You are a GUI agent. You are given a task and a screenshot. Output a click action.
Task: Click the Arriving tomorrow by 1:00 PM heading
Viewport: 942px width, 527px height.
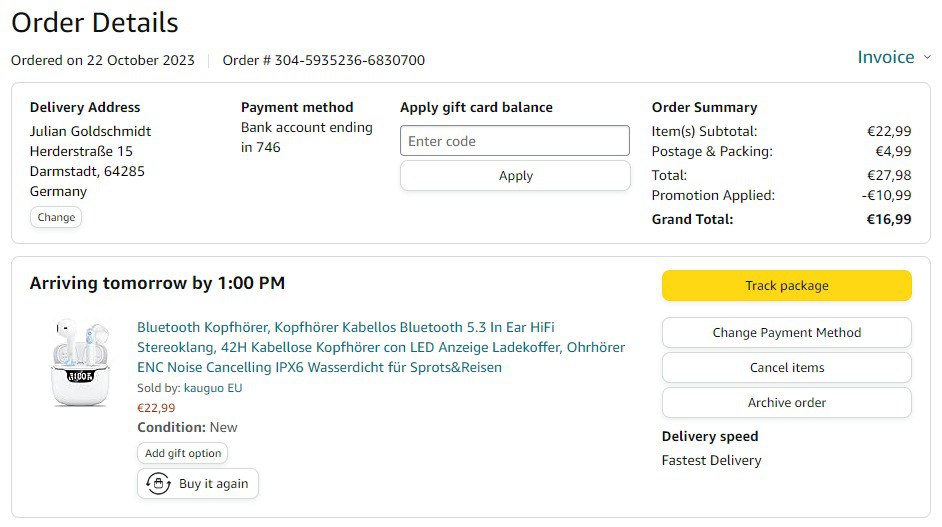pyautogui.click(x=157, y=283)
